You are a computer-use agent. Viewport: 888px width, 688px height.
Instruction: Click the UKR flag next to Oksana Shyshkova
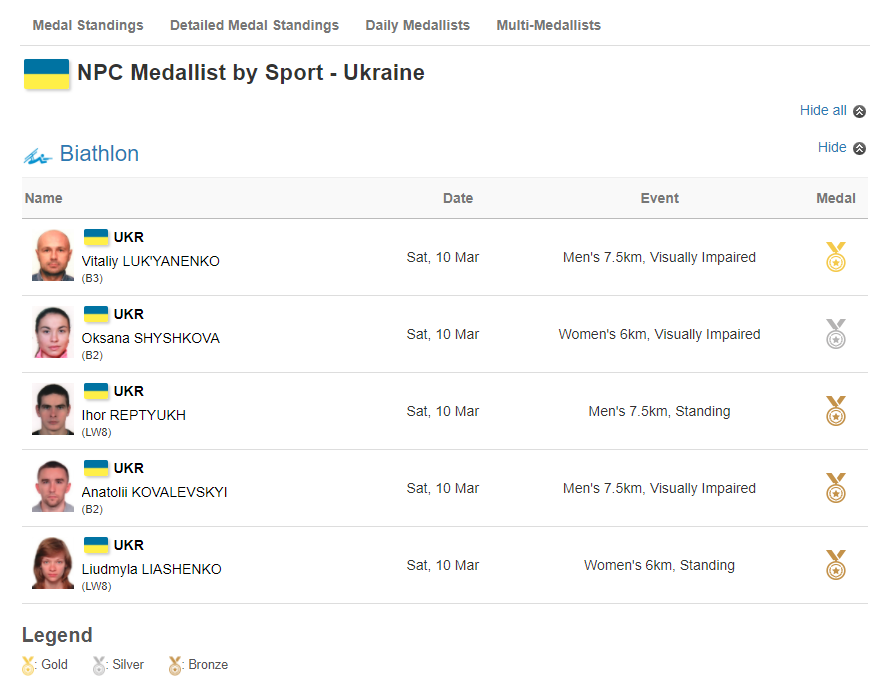[96, 314]
